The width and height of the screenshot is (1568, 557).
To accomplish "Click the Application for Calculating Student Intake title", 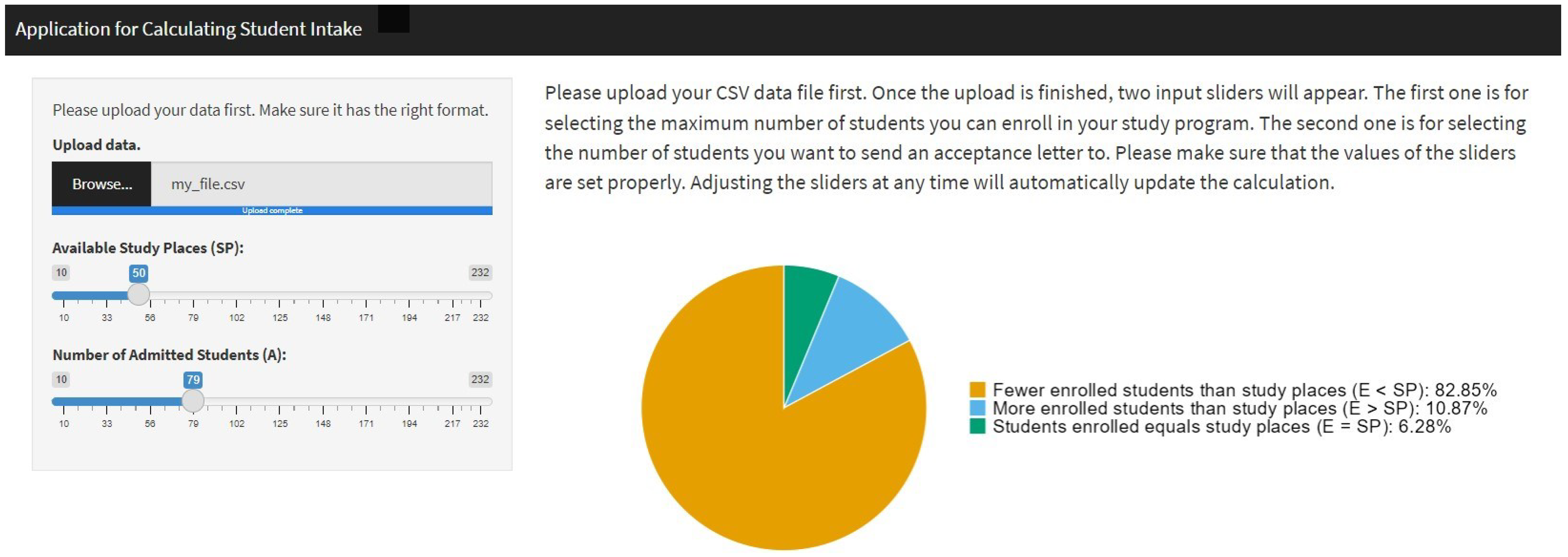I will pyautogui.click(x=189, y=29).
